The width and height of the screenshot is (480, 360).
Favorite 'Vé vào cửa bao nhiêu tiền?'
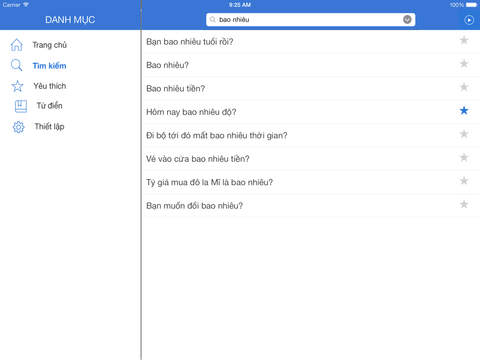click(x=464, y=157)
